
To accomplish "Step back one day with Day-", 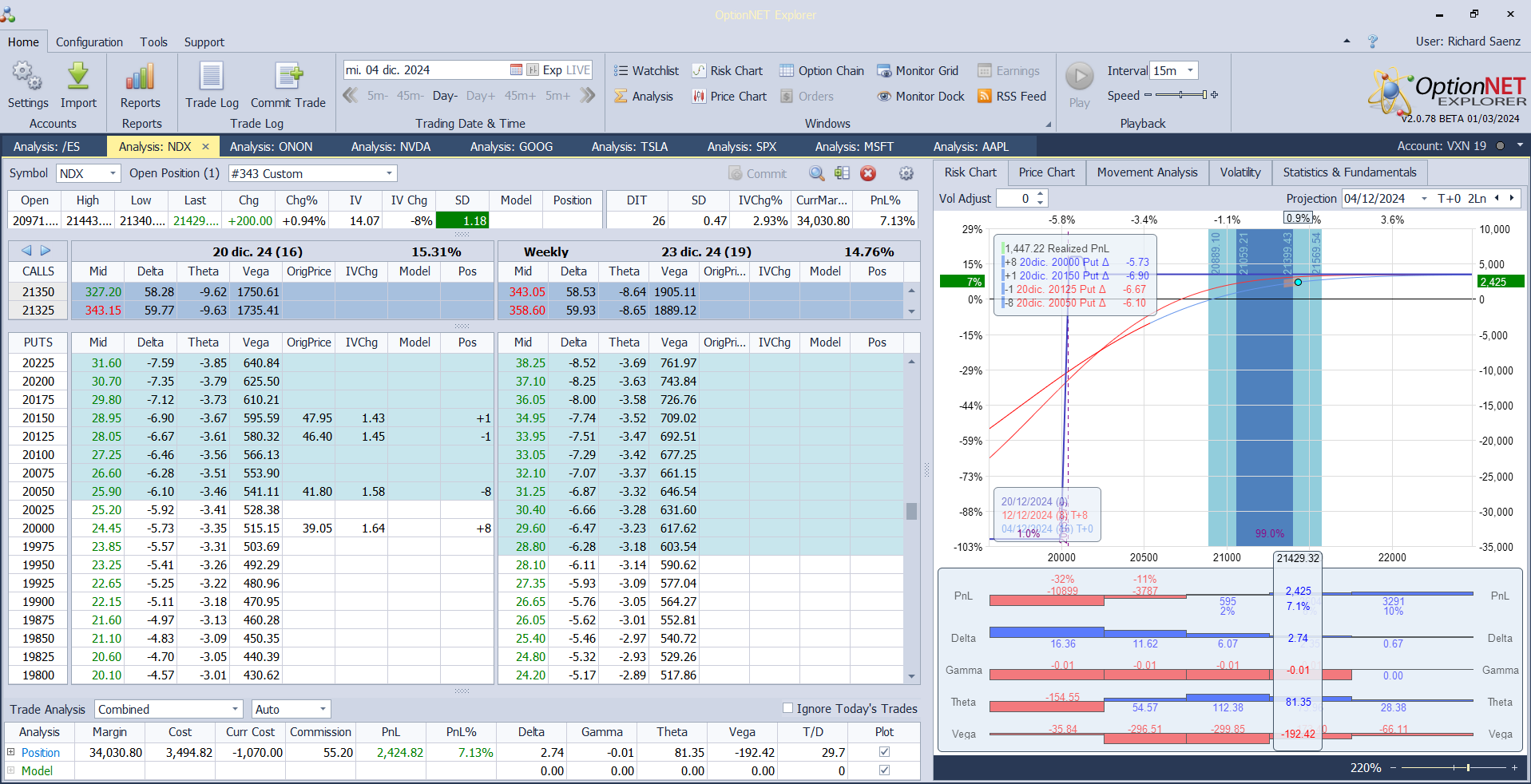I will pyautogui.click(x=445, y=96).
